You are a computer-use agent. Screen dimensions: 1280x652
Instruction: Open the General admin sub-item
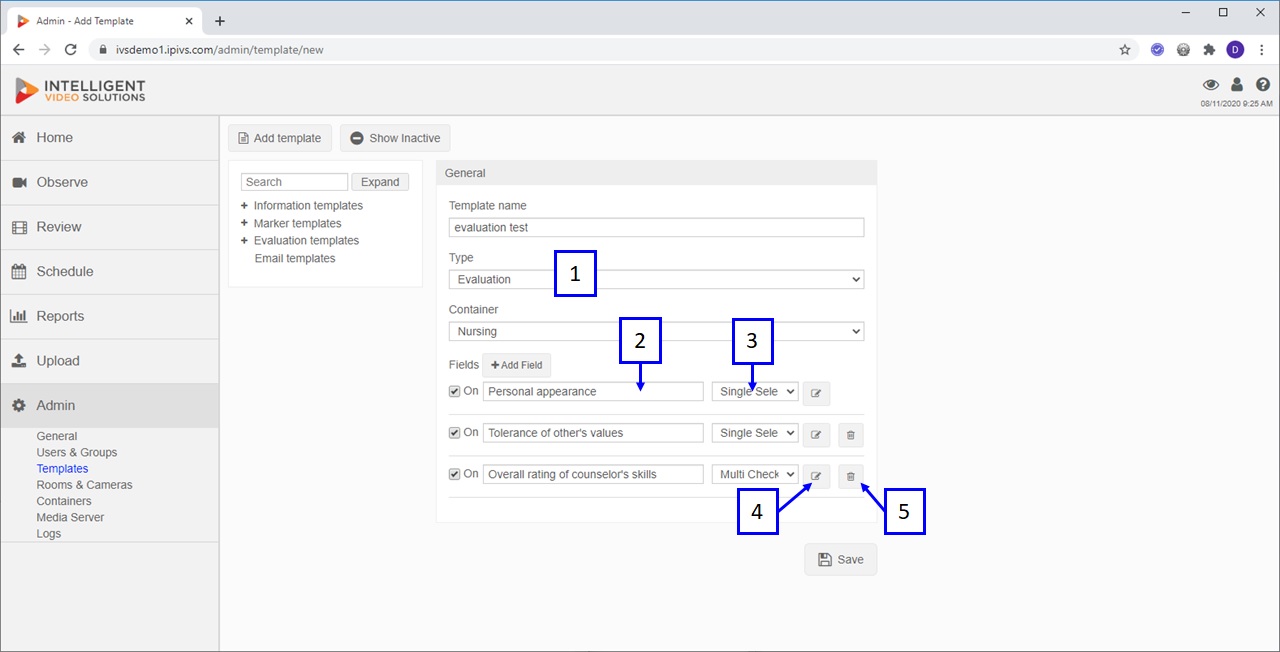coord(57,437)
